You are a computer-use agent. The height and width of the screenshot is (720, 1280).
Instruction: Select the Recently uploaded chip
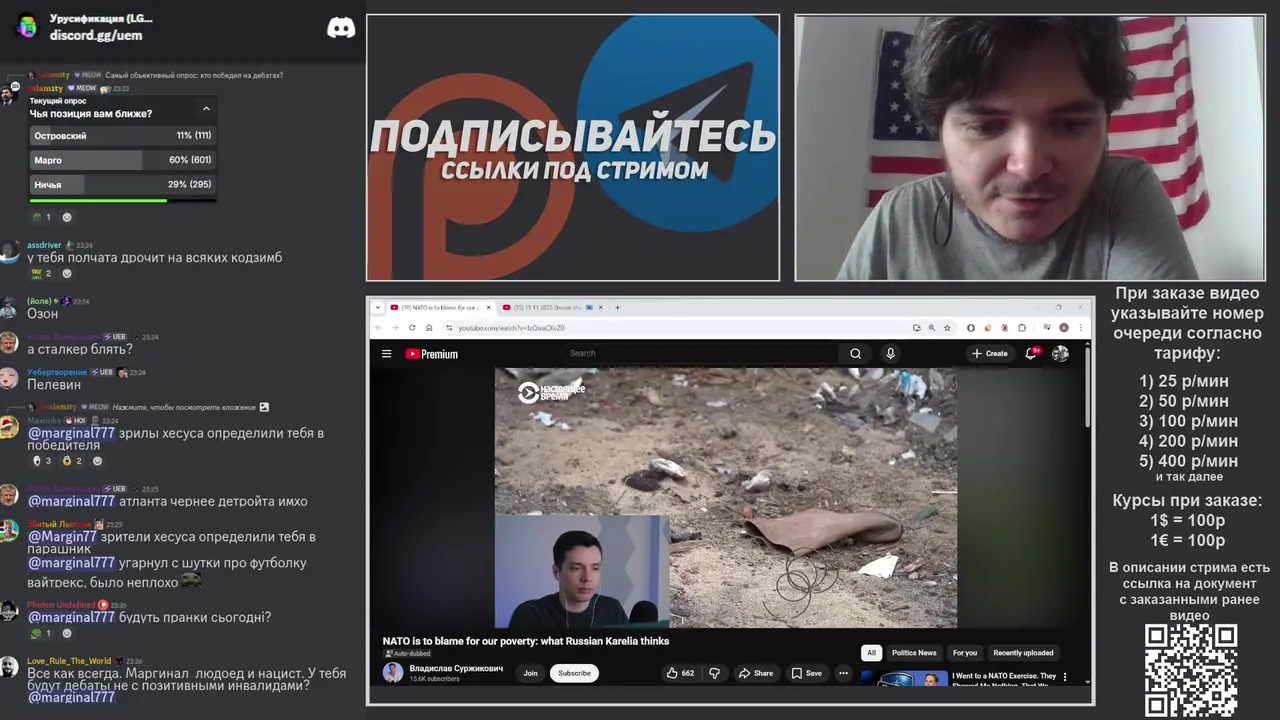tap(1023, 653)
